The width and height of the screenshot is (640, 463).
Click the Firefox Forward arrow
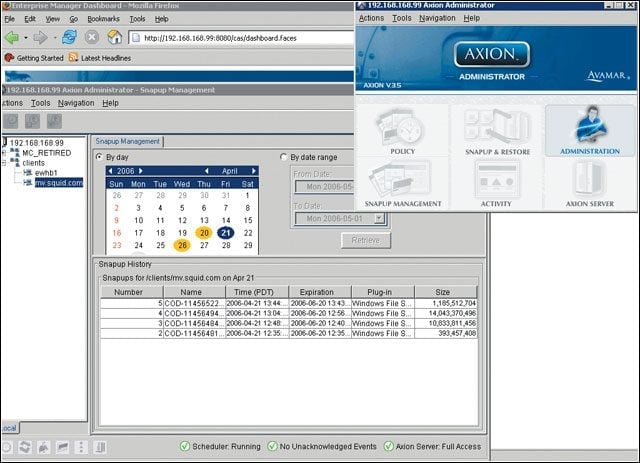pyautogui.click(x=40, y=38)
